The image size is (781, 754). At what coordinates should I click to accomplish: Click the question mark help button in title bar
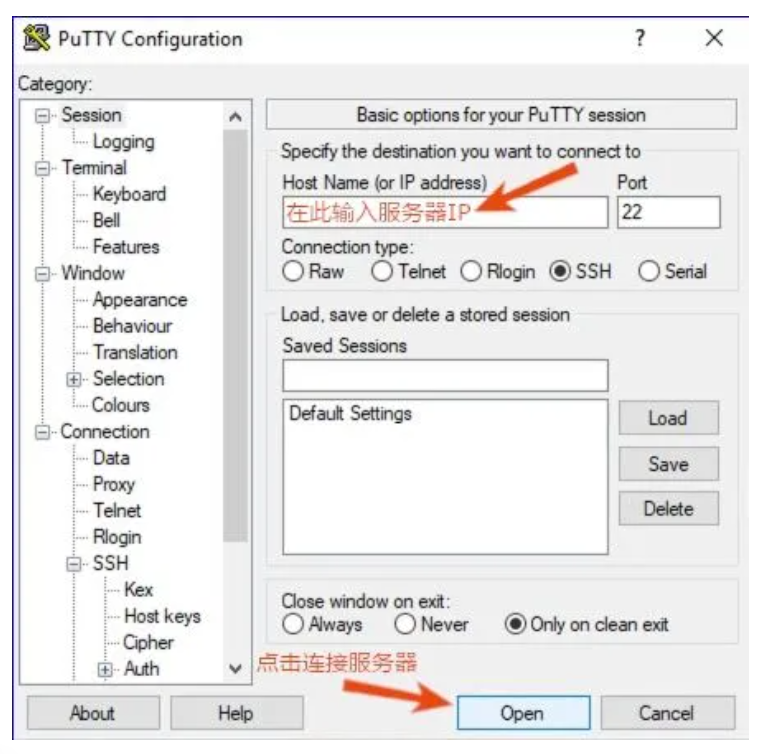click(640, 38)
